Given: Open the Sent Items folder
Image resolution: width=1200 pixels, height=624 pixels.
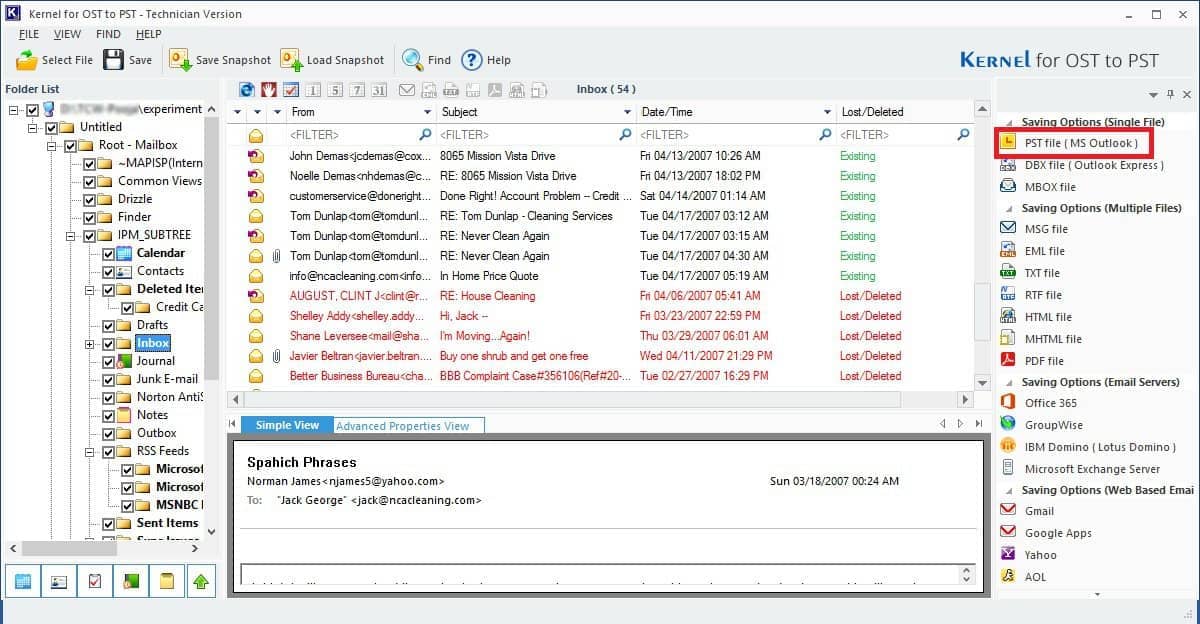Looking at the screenshot, I should [167, 523].
